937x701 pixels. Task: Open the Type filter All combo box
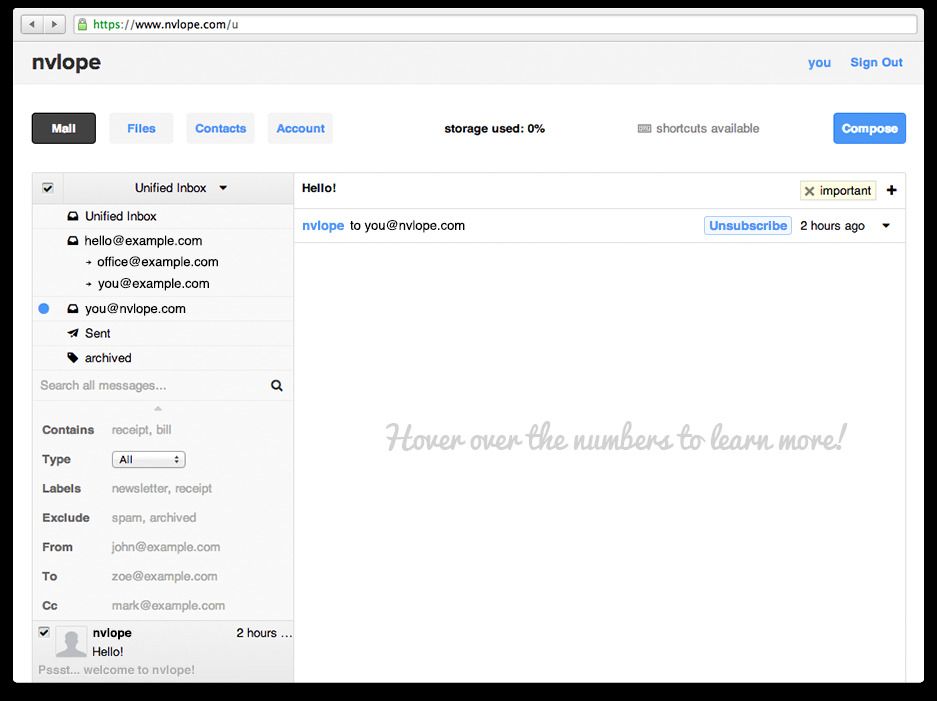coord(148,459)
